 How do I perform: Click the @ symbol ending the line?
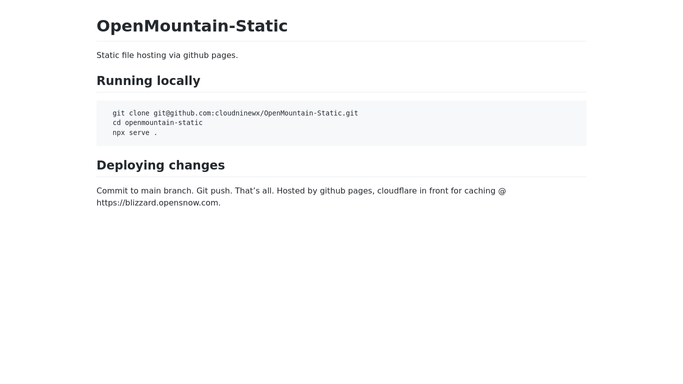[502, 191]
